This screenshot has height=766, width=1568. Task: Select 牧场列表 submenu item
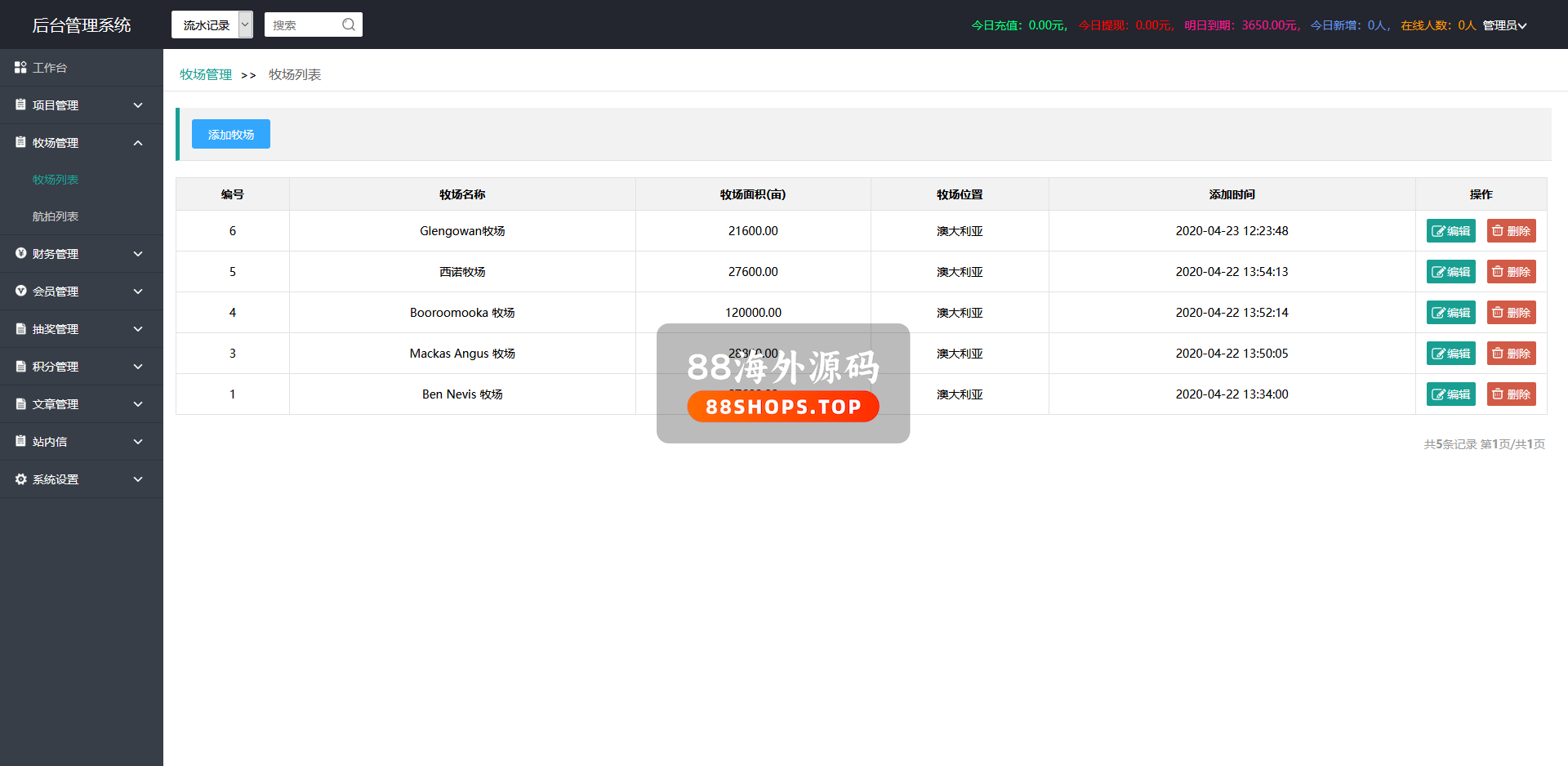click(x=56, y=180)
